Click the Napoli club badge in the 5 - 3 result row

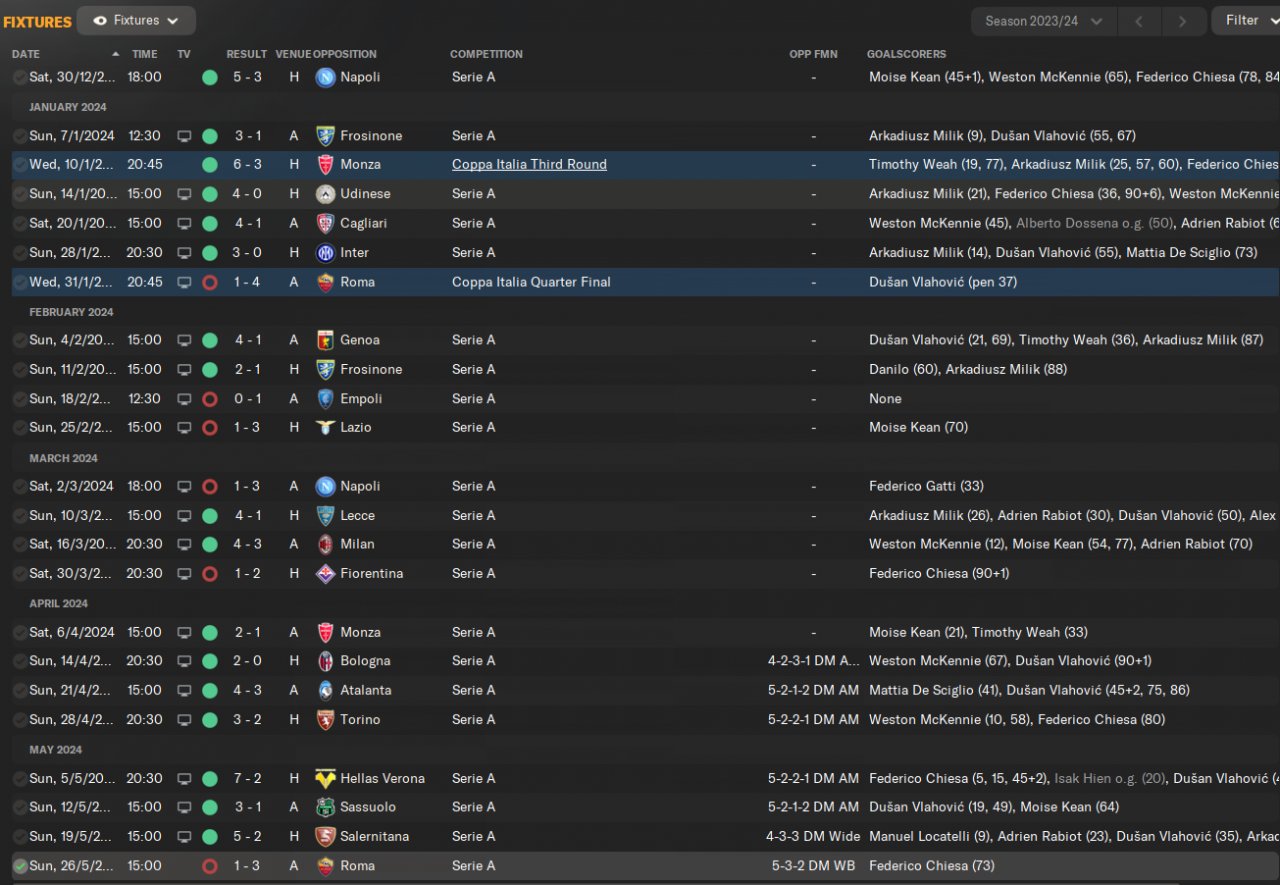tap(325, 77)
